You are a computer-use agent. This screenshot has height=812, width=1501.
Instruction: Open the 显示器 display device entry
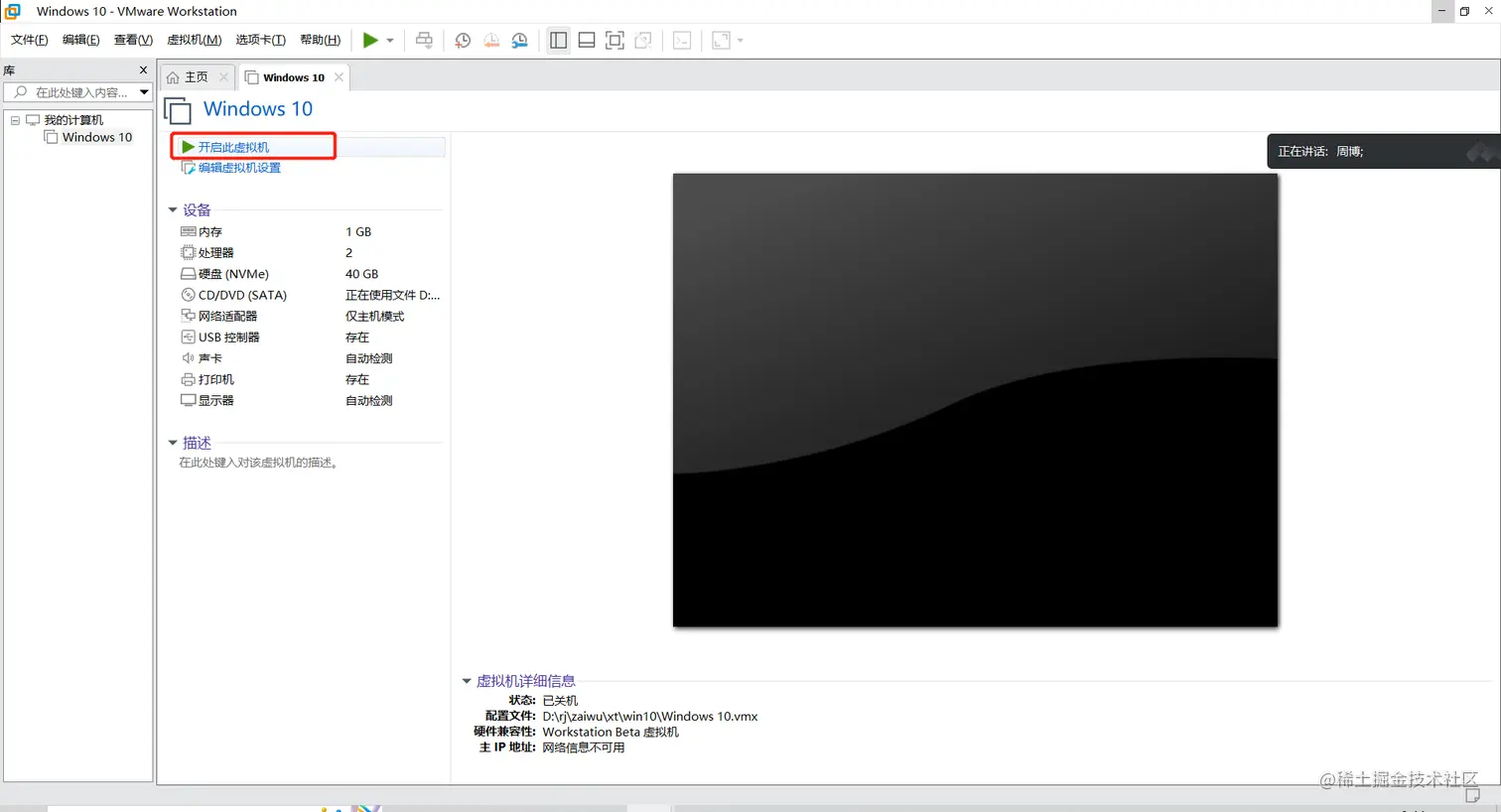tap(216, 401)
